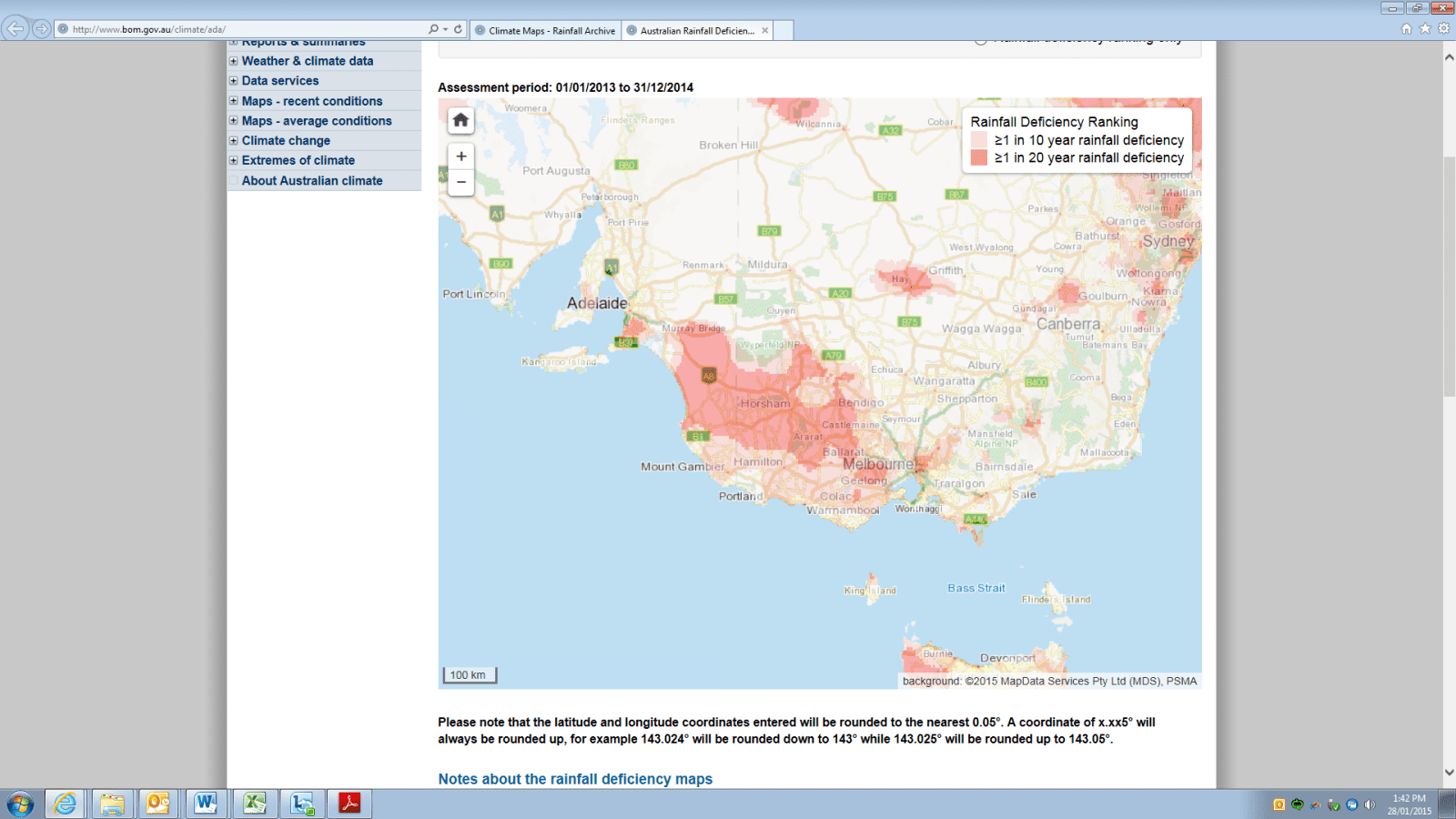Open Internet Explorer from taskbar
Viewport: 1456px width, 819px height.
coord(65,804)
